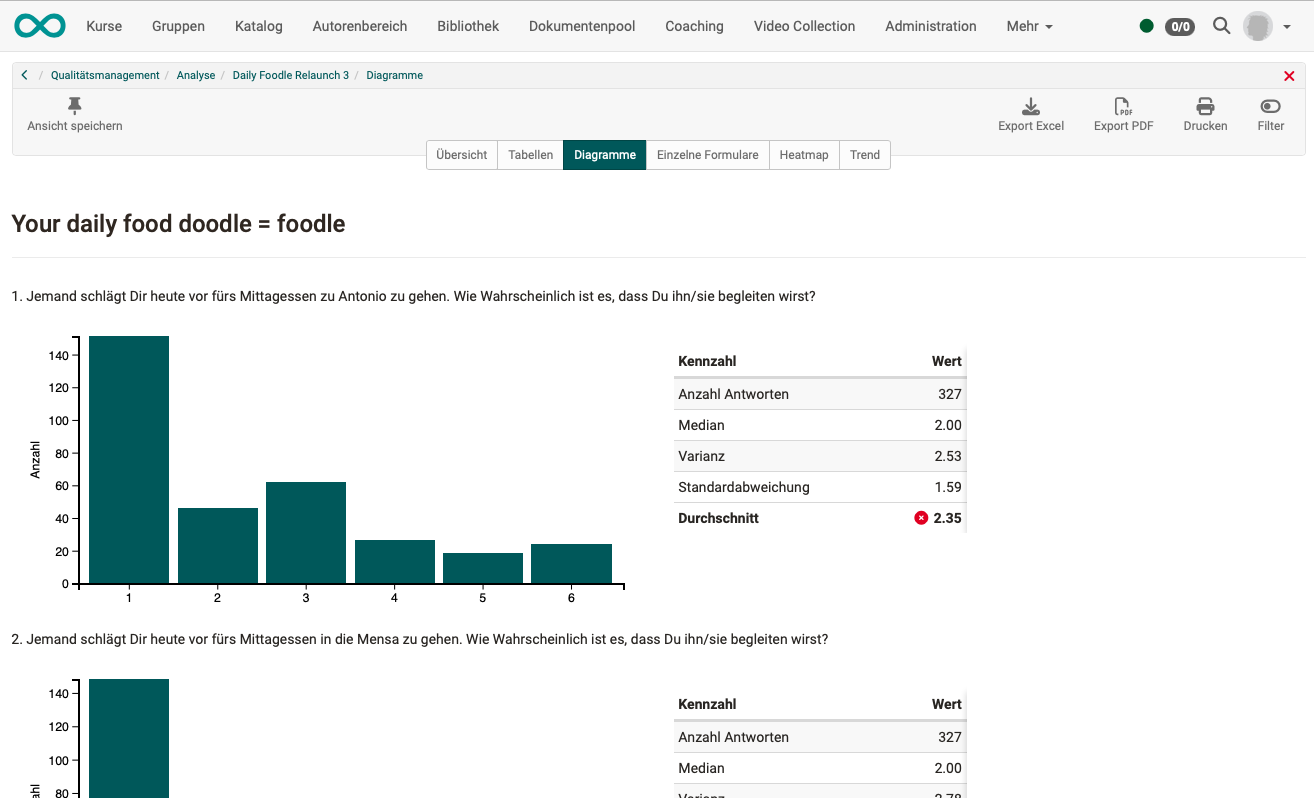The height and width of the screenshot is (798, 1314).
Task: Open the Trend tab
Action: tap(864, 155)
